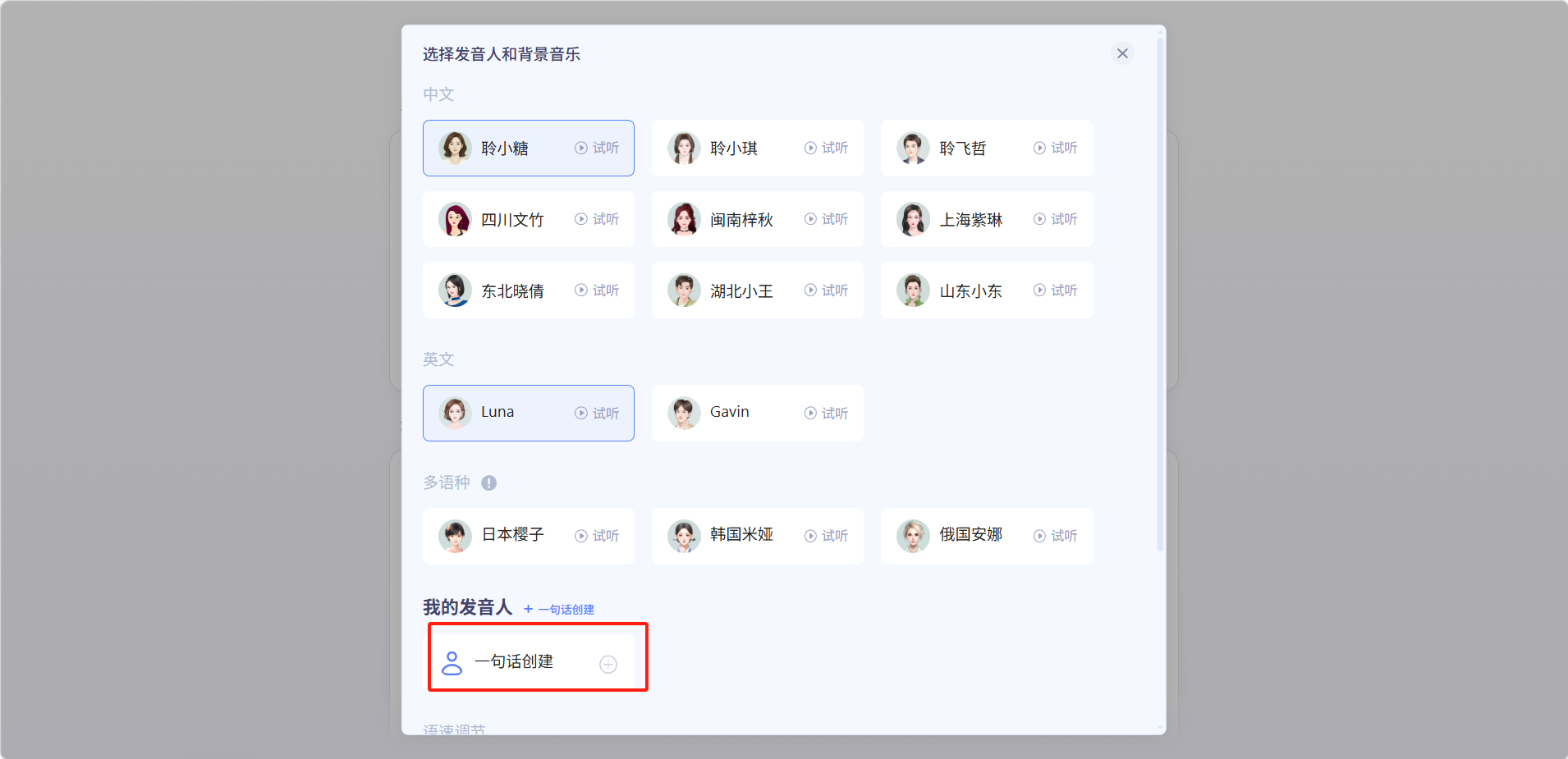Viewport: 1568px width, 759px height.
Task: Click the 多语种 info icon
Action: (x=488, y=483)
